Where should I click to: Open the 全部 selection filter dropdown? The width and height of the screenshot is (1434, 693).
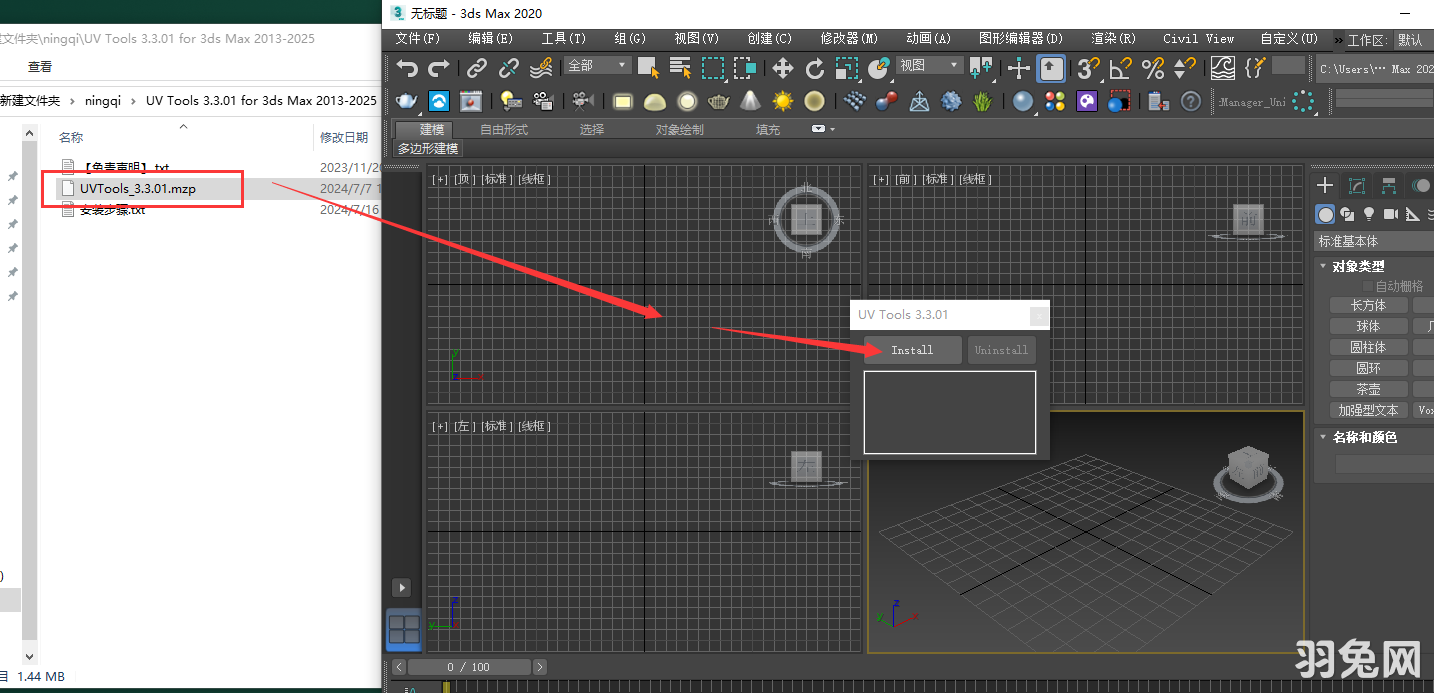click(x=597, y=63)
